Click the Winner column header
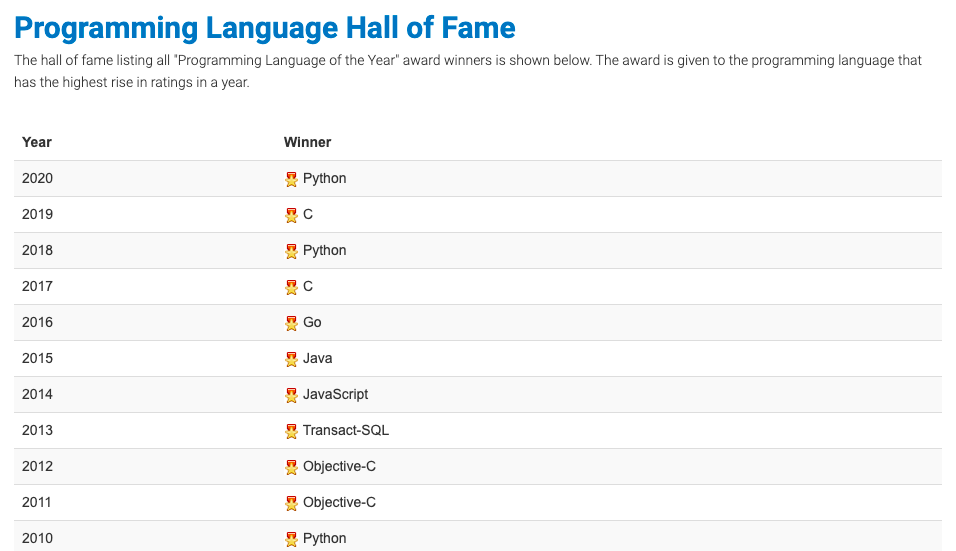The image size is (956, 551). pyautogui.click(x=307, y=142)
